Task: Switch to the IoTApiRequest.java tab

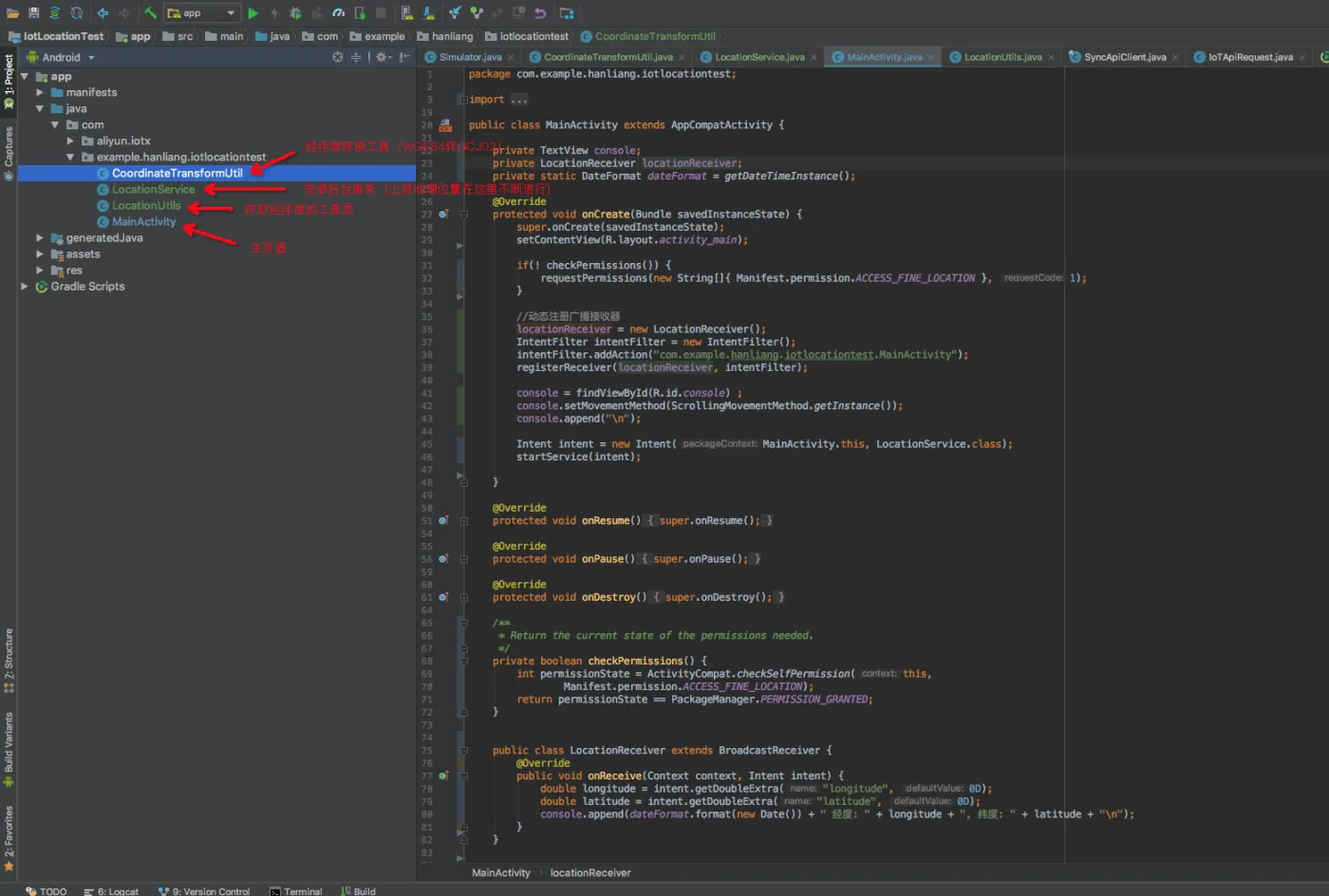Action: pyautogui.click(x=1250, y=58)
